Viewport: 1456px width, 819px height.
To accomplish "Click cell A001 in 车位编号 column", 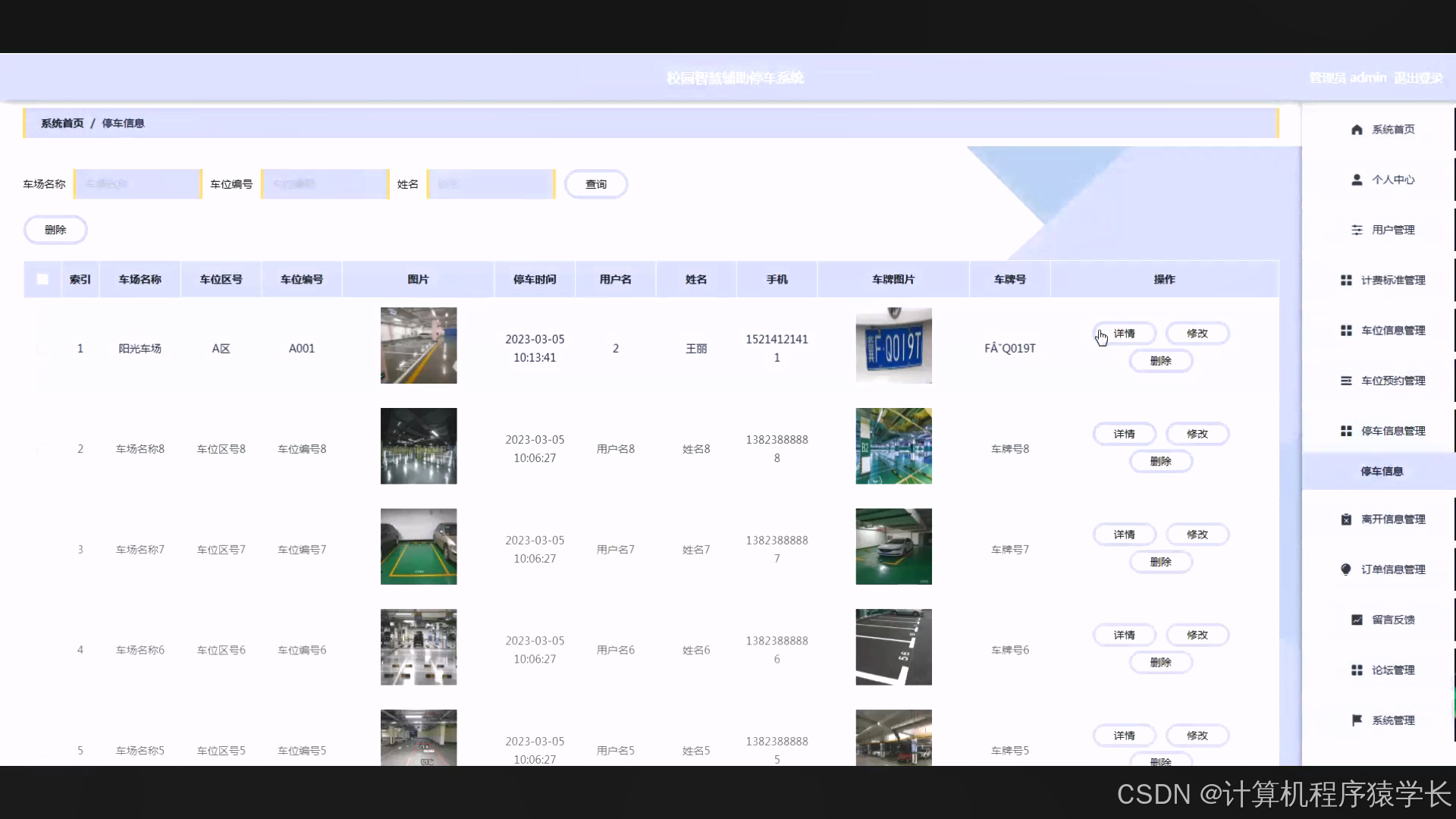I will coord(302,348).
